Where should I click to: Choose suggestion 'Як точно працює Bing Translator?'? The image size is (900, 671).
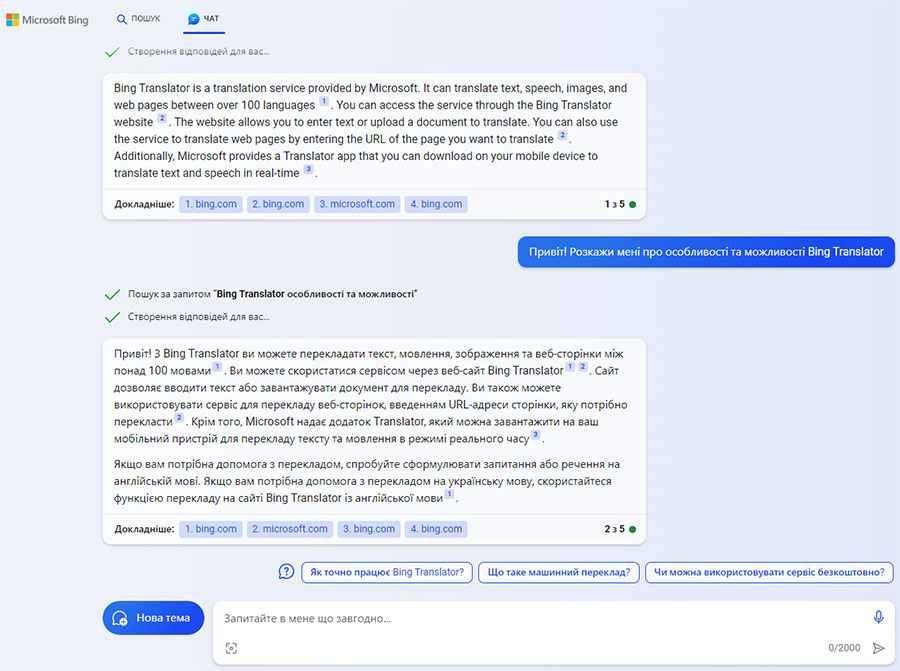point(387,572)
